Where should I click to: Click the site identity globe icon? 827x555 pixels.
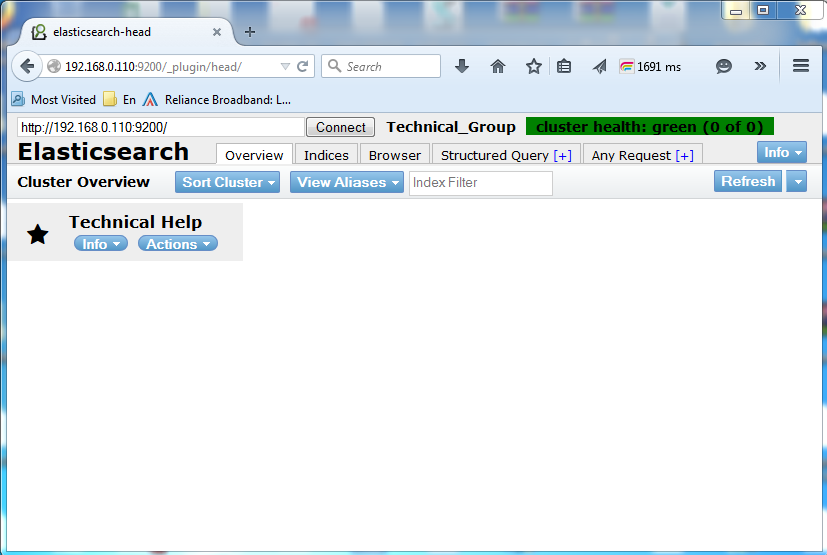(54, 66)
